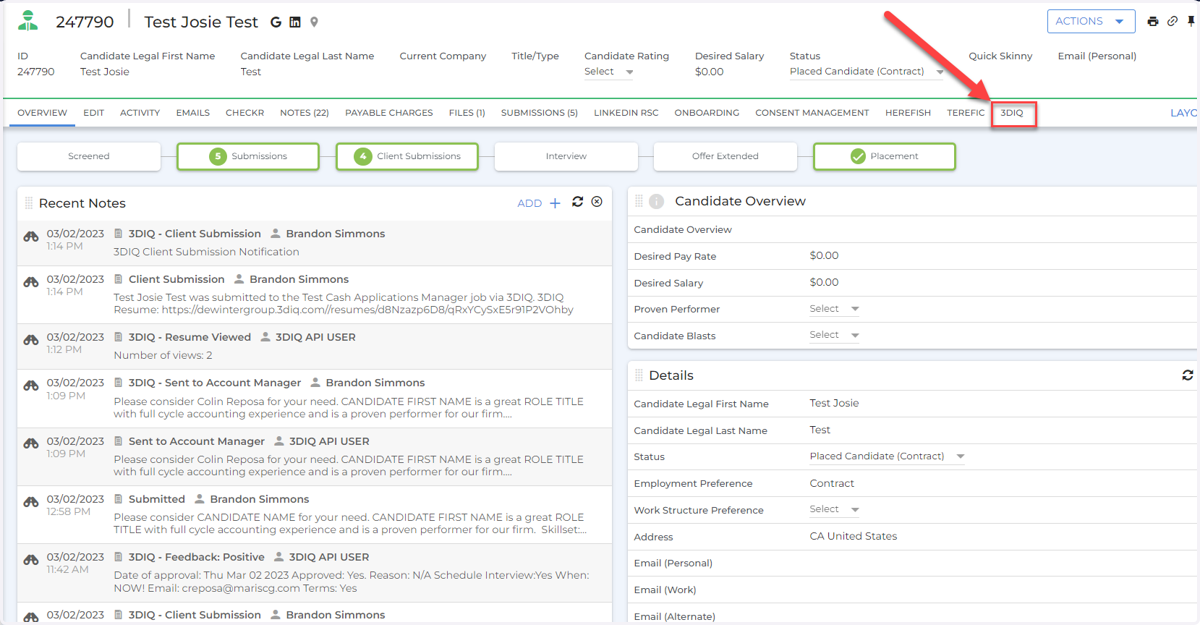Click the pin icon at top right
The width and height of the screenshot is (1200, 625).
(1191, 21)
